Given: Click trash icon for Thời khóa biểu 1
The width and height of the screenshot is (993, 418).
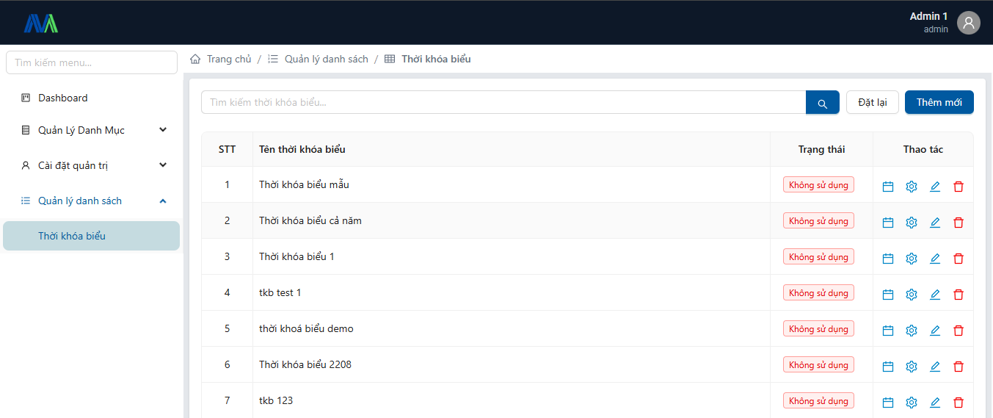Looking at the screenshot, I should [958, 258].
